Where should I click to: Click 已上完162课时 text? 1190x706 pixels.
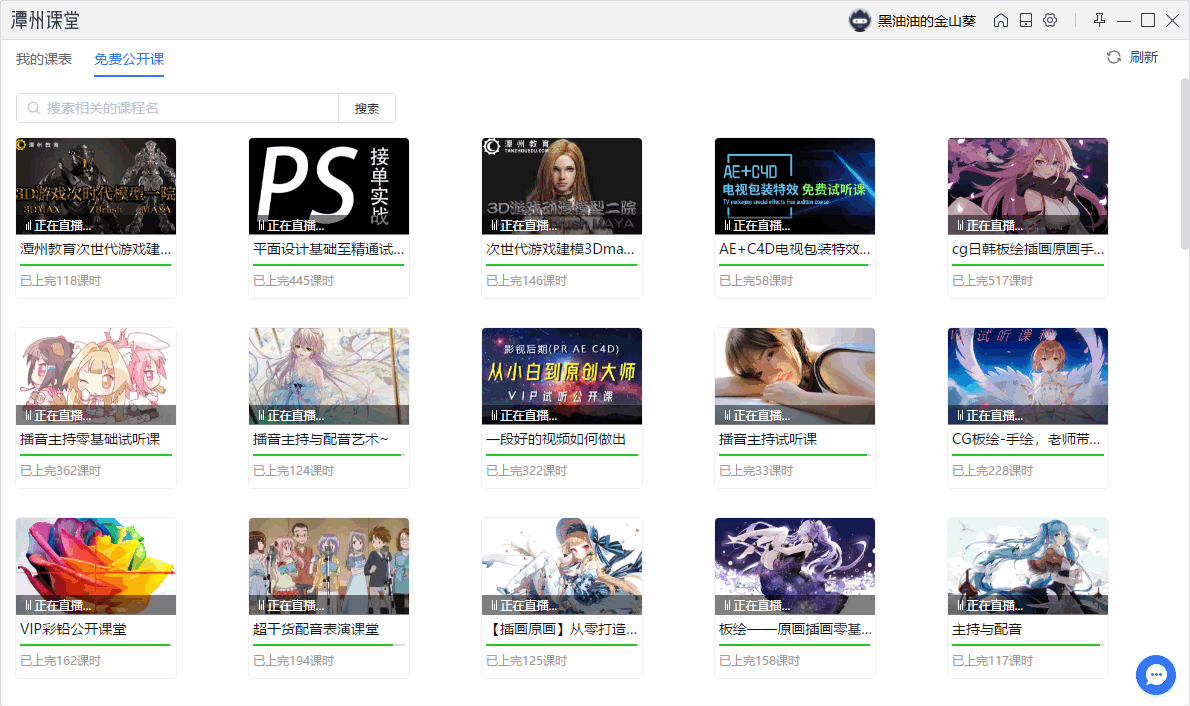tap(61, 660)
